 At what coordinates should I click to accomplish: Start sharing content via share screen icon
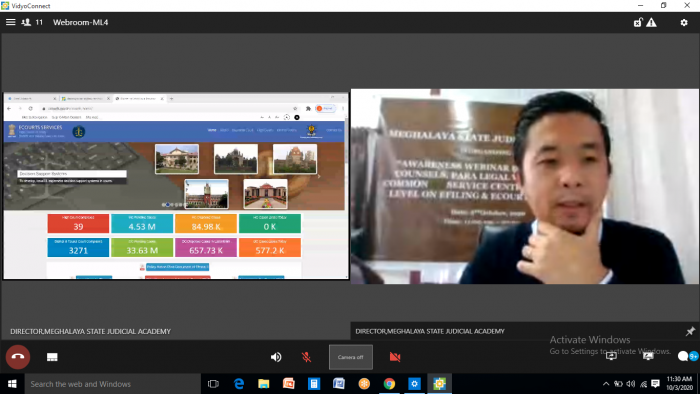pyautogui.click(x=611, y=356)
